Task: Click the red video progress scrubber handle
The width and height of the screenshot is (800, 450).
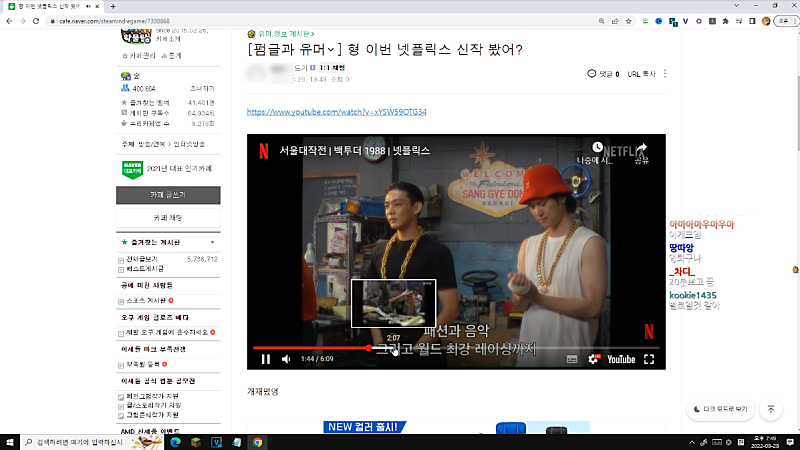Action: coord(368,348)
